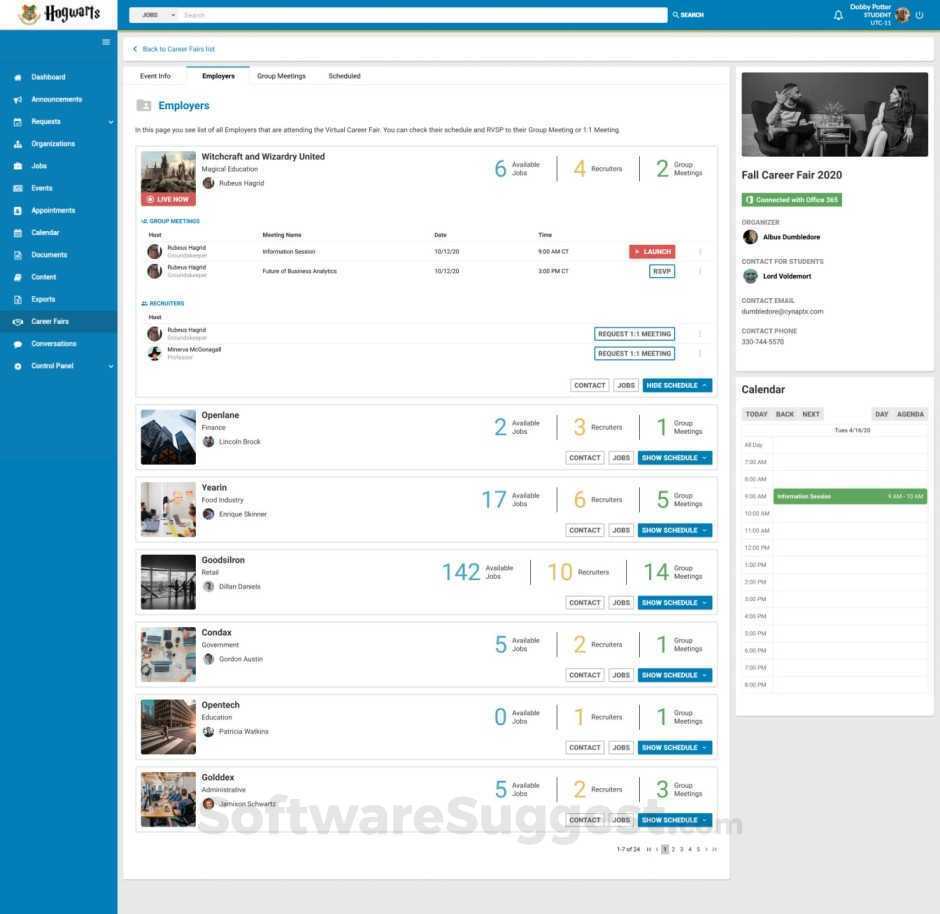
Task: Open the Event Info tab
Action: pos(156,75)
